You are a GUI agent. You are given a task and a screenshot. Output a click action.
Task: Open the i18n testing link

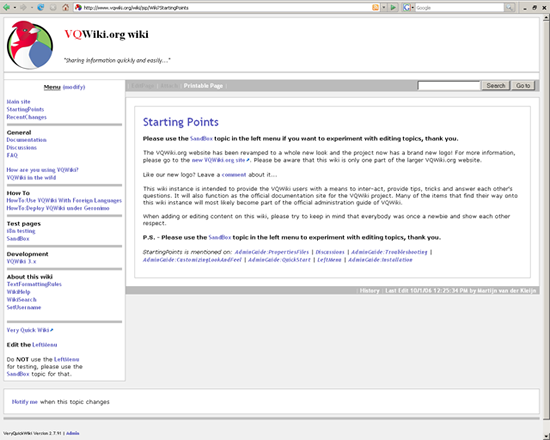pyautogui.click(x=21, y=231)
